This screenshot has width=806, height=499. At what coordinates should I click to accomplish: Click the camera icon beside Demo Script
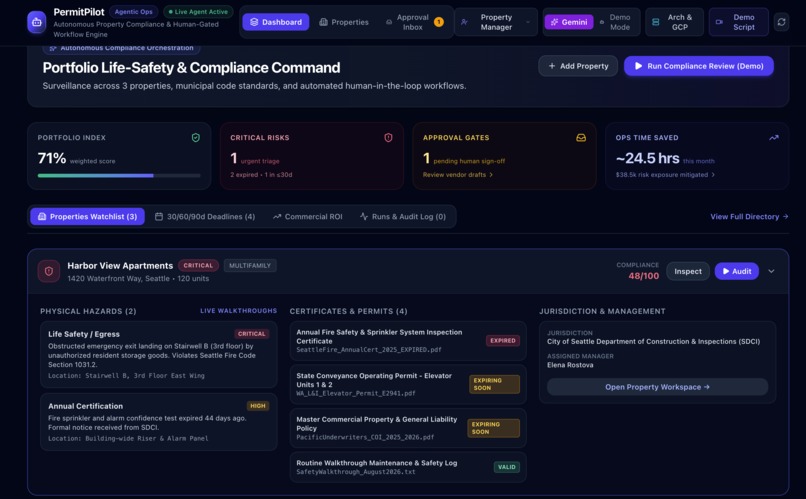coord(719,22)
